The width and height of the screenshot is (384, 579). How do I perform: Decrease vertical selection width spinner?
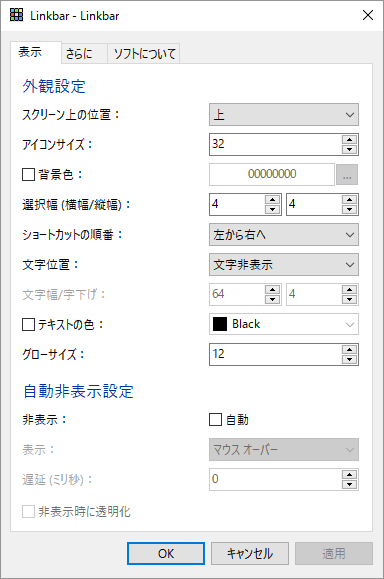(349, 209)
